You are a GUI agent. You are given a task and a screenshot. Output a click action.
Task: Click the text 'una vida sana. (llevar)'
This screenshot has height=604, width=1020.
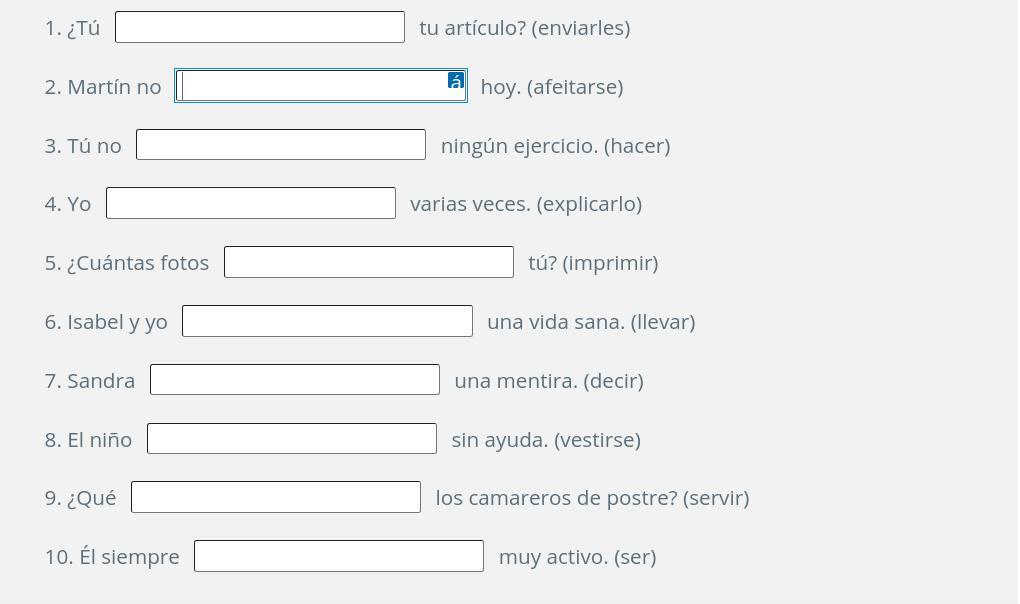[591, 322]
